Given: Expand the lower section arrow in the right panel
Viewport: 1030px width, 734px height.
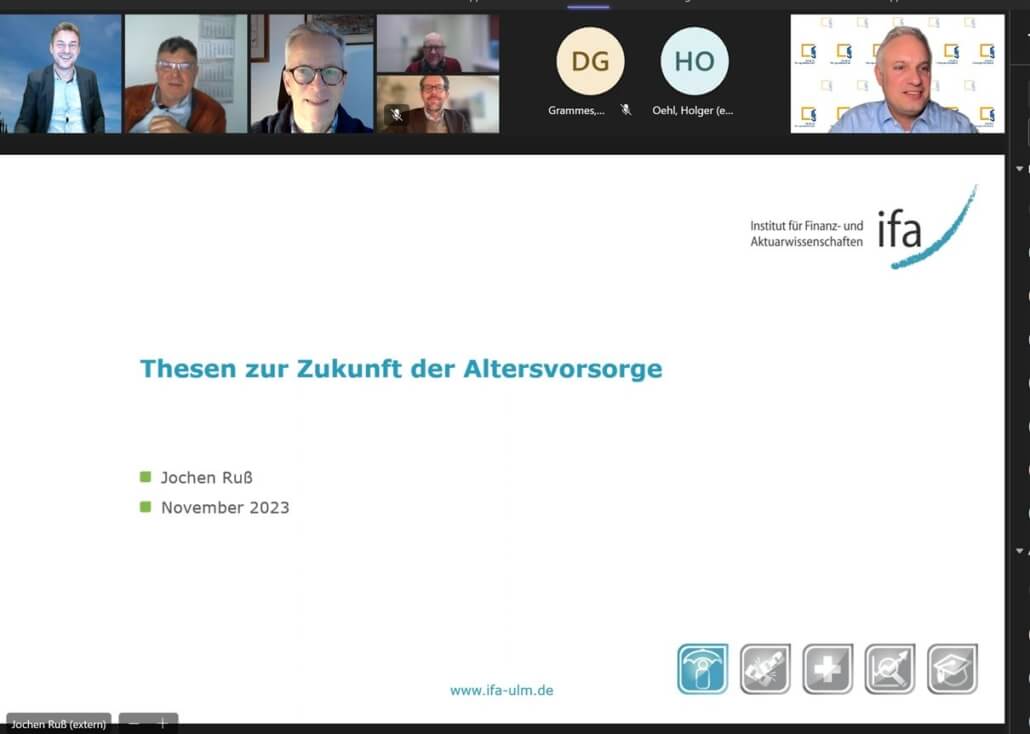Looking at the screenshot, I should click(1019, 551).
